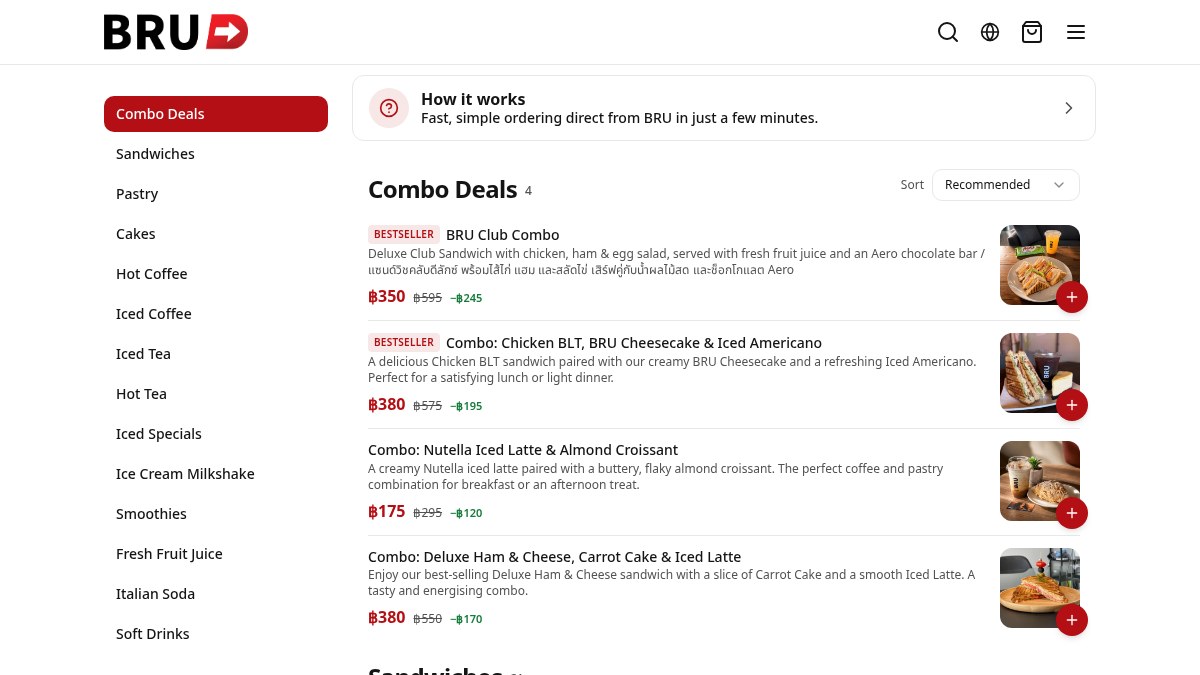Open Chicken BLT, BRU Cheesecake & Iced Americano title
Viewport: 1200px width, 675px height.
click(634, 343)
